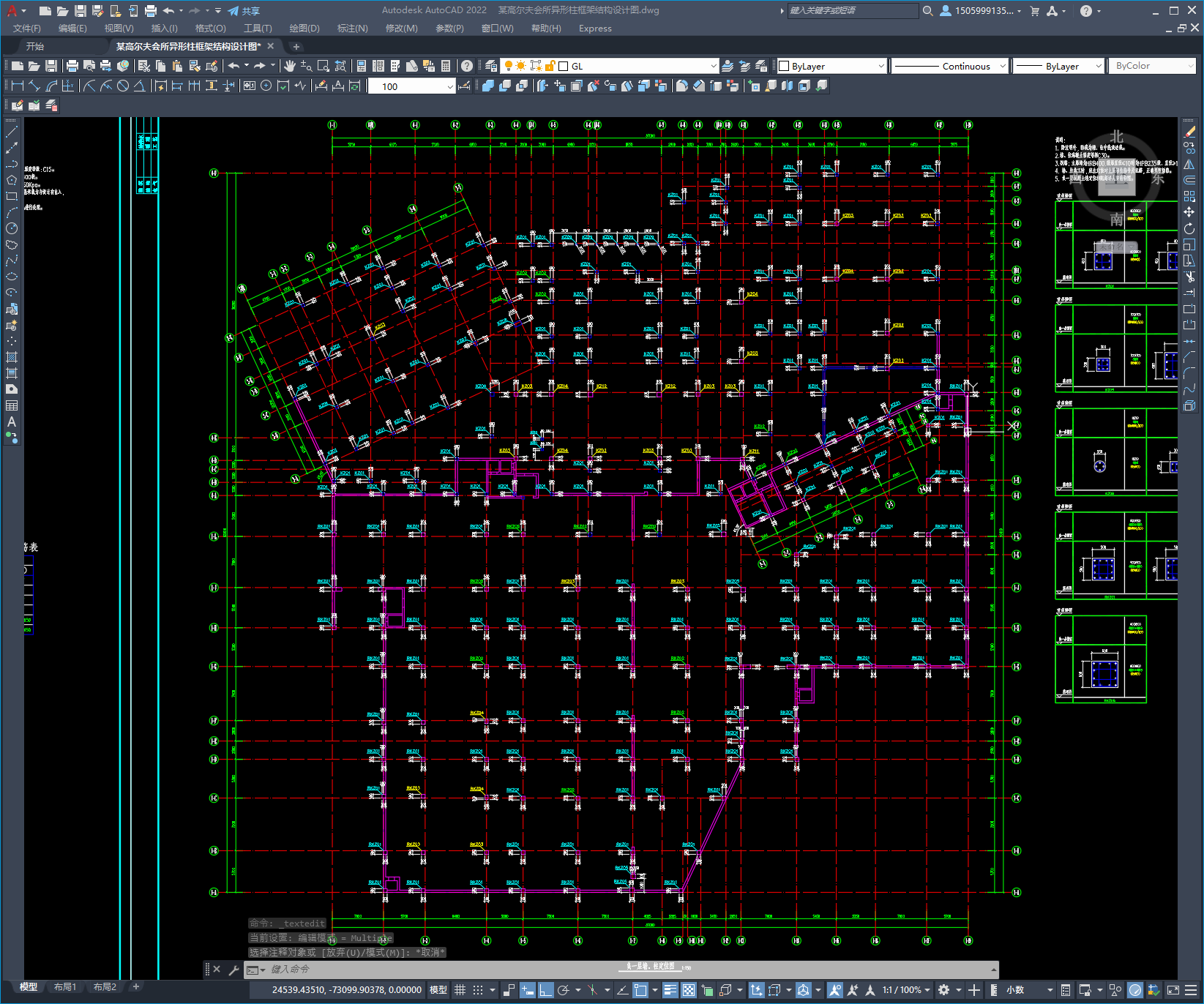
Task: Click the Save icon in the quick access toolbar
Action: (81, 11)
